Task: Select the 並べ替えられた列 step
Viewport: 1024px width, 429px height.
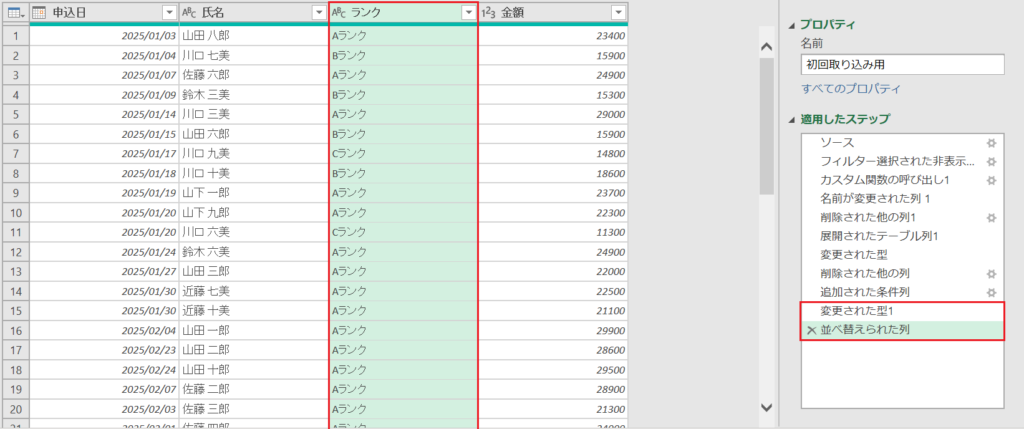Action: (x=902, y=330)
